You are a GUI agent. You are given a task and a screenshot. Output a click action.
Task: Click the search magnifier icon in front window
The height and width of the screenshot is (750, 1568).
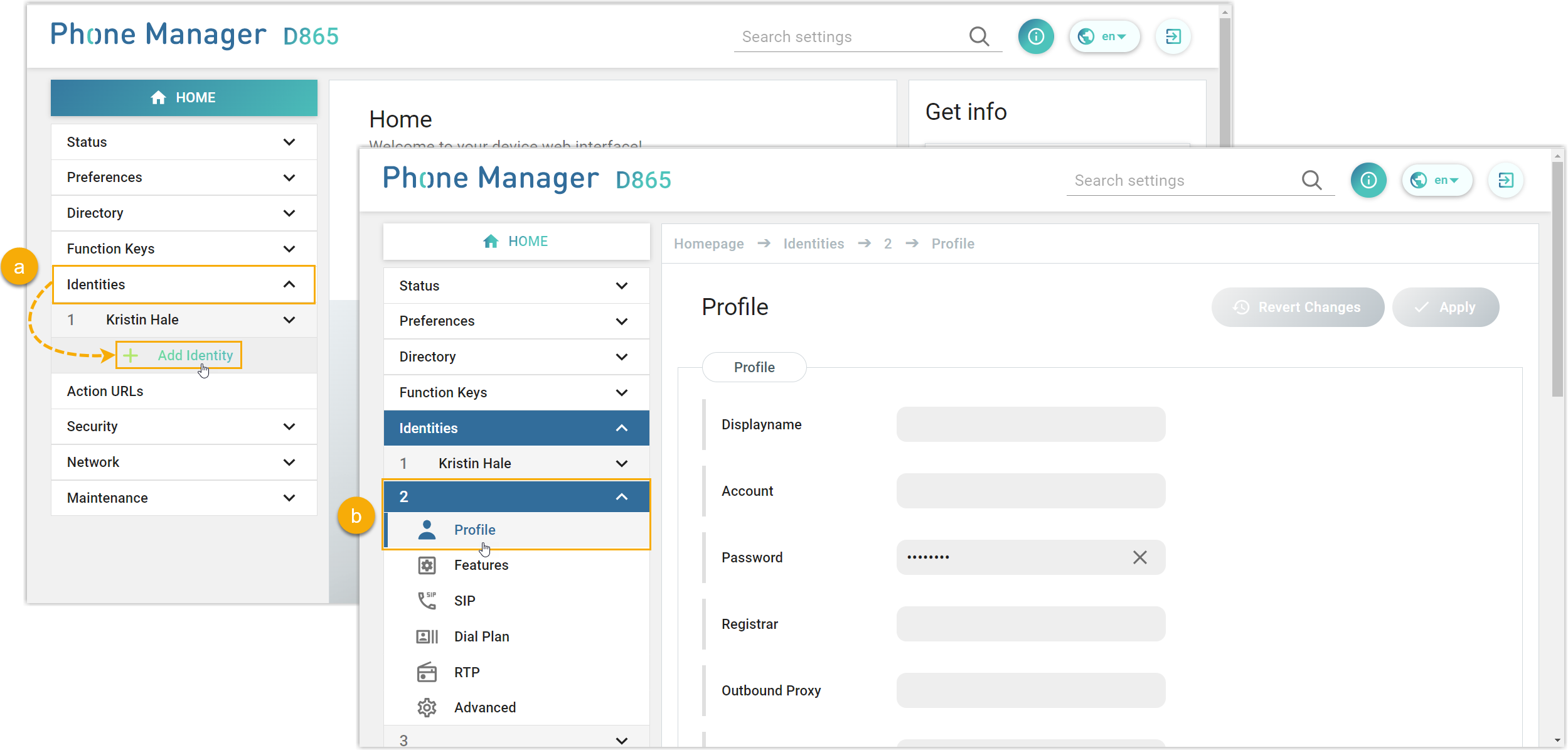pyautogui.click(x=1311, y=180)
